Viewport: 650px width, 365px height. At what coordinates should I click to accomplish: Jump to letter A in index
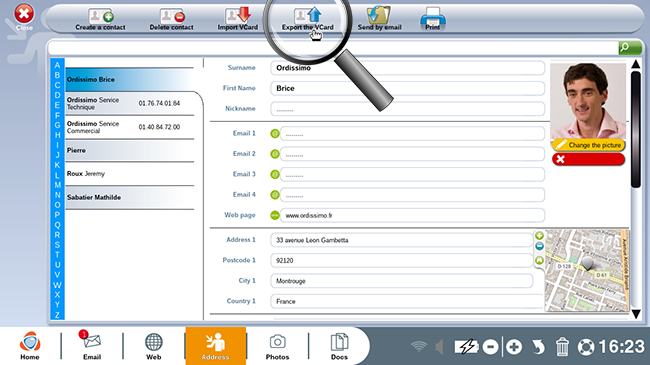[57, 65]
